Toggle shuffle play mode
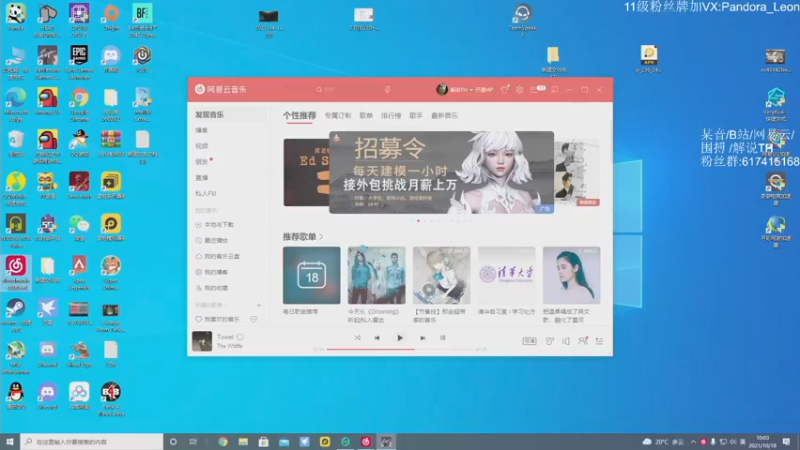The width and height of the screenshot is (800, 450). click(357, 338)
